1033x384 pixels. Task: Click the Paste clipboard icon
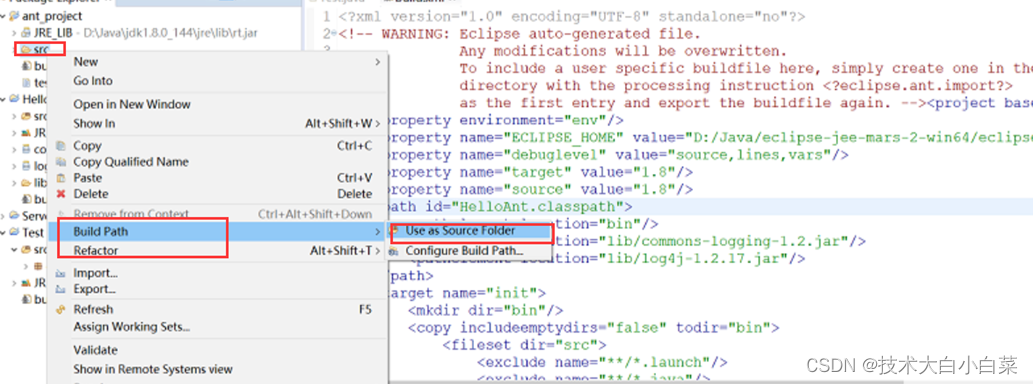point(61,178)
